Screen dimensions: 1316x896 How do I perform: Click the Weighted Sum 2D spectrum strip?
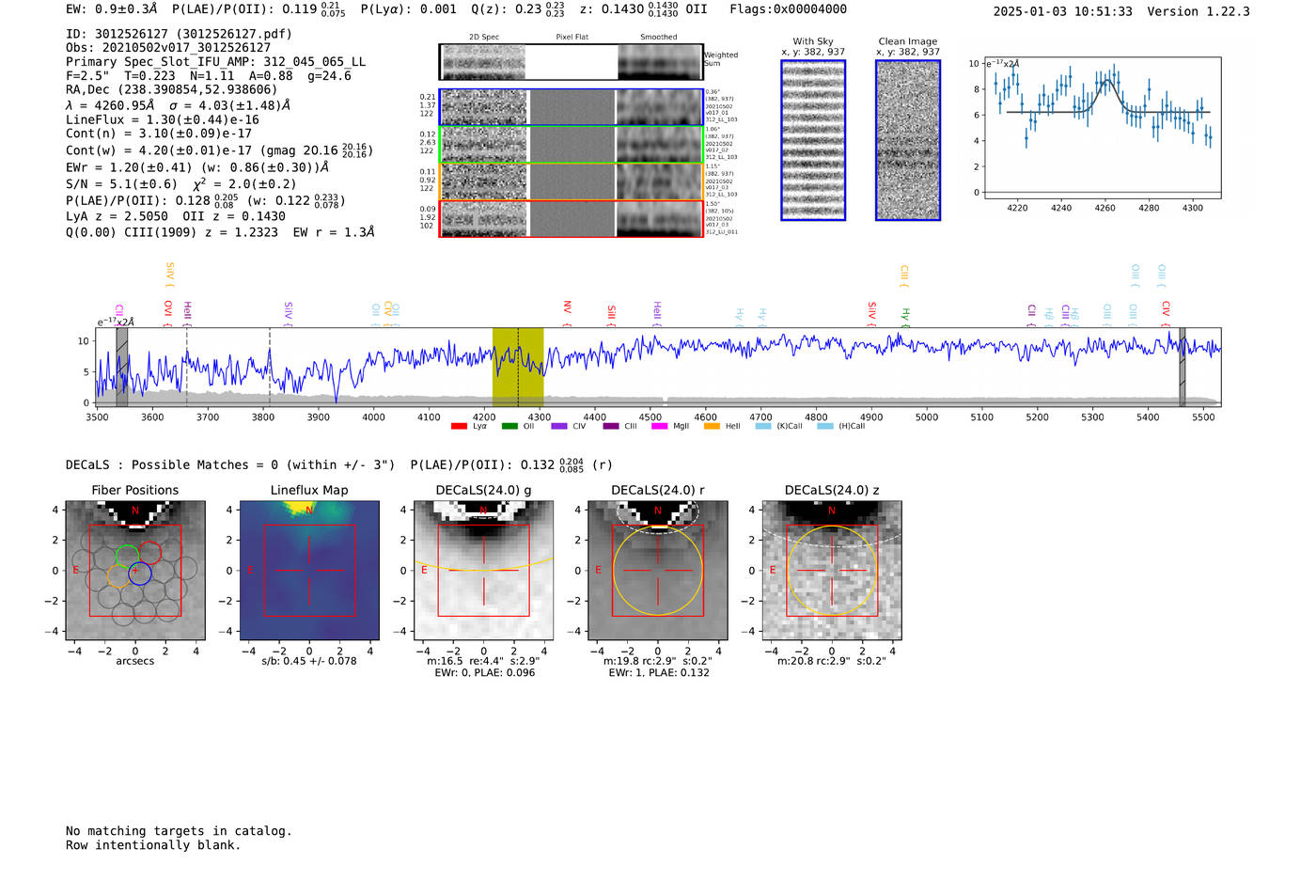point(572,62)
